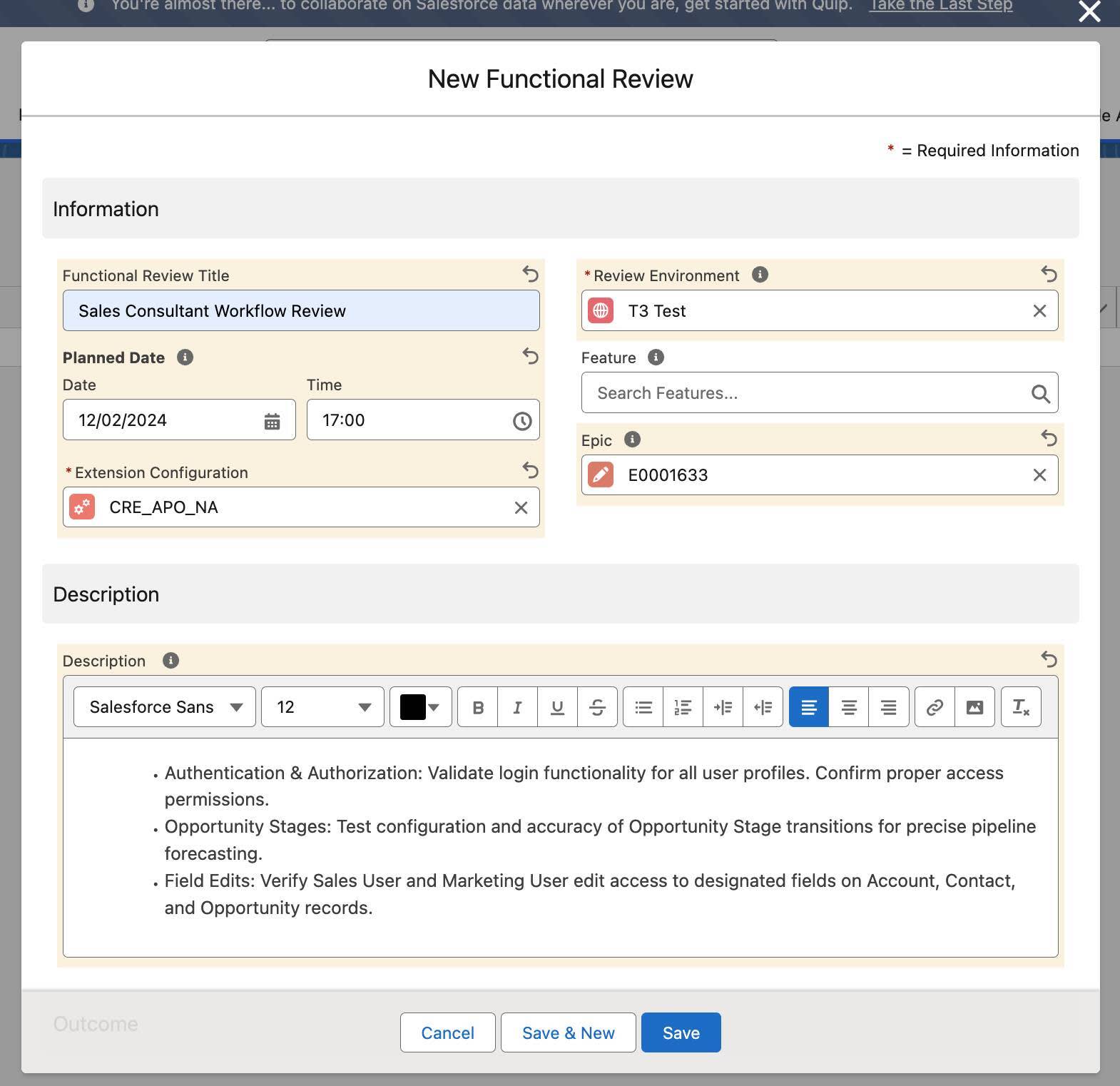1120x1086 pixels.
Task: Undo changes to Description field
Action: tap(1049, 659)
